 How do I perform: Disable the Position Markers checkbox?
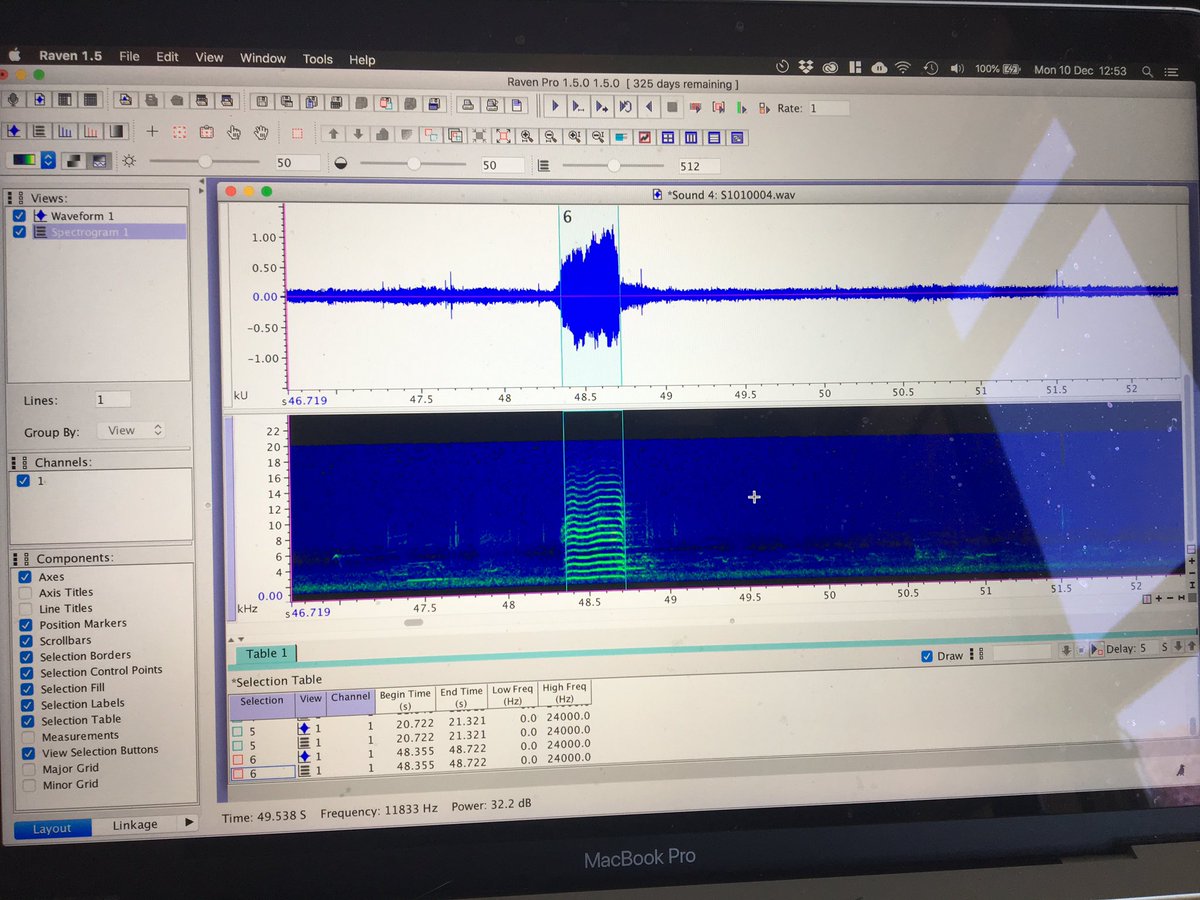point(25,624)
